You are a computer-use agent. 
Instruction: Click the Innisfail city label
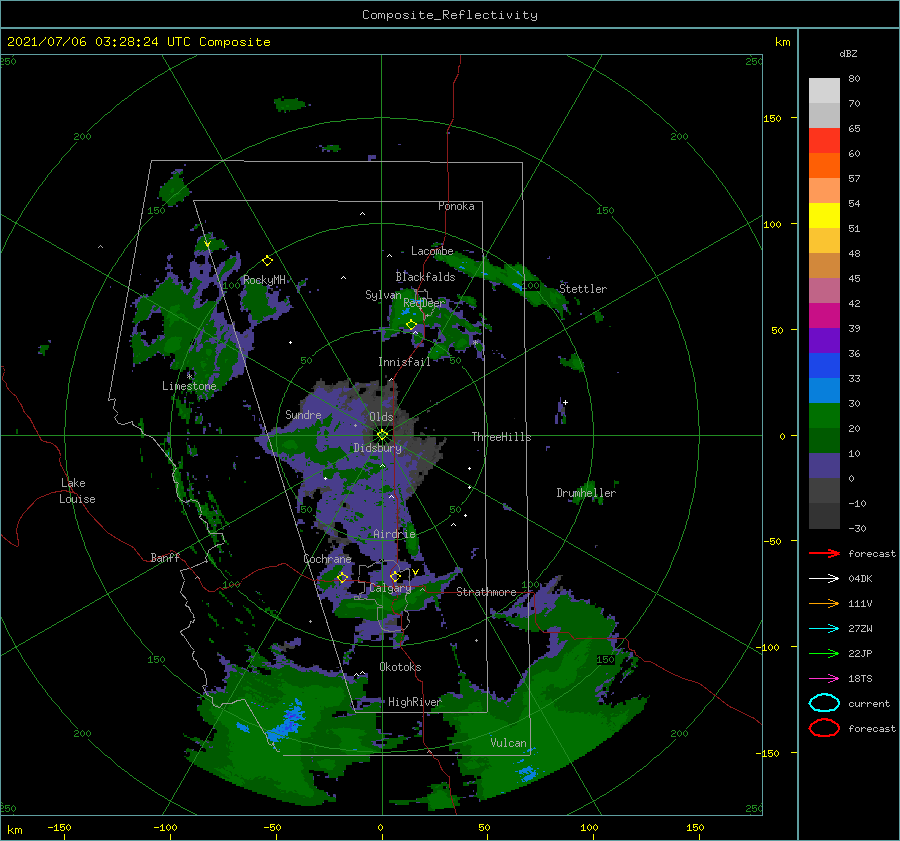click(x=404, y=362)
